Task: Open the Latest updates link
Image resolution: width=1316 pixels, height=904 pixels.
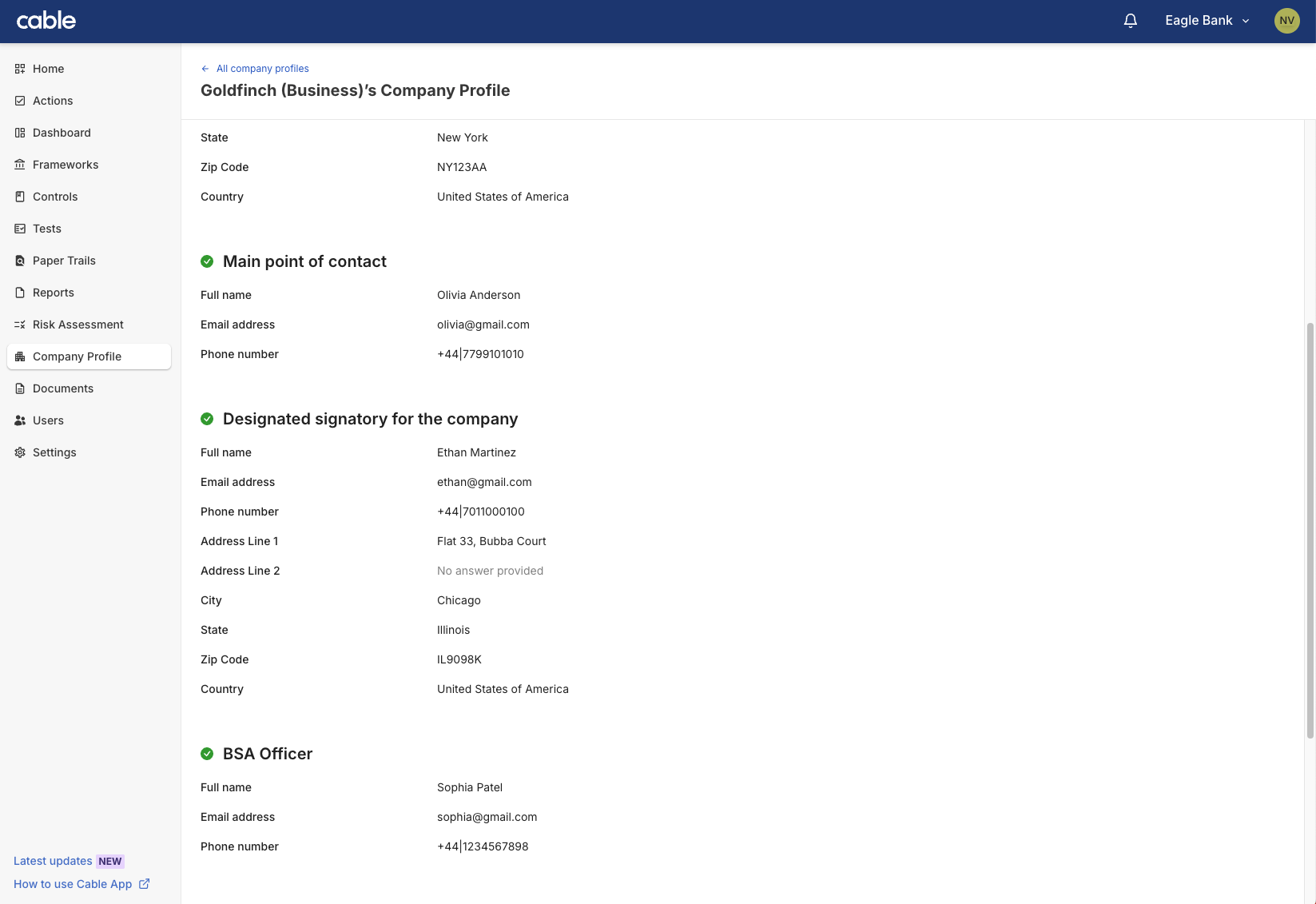Action: click(x=53, y=861)
